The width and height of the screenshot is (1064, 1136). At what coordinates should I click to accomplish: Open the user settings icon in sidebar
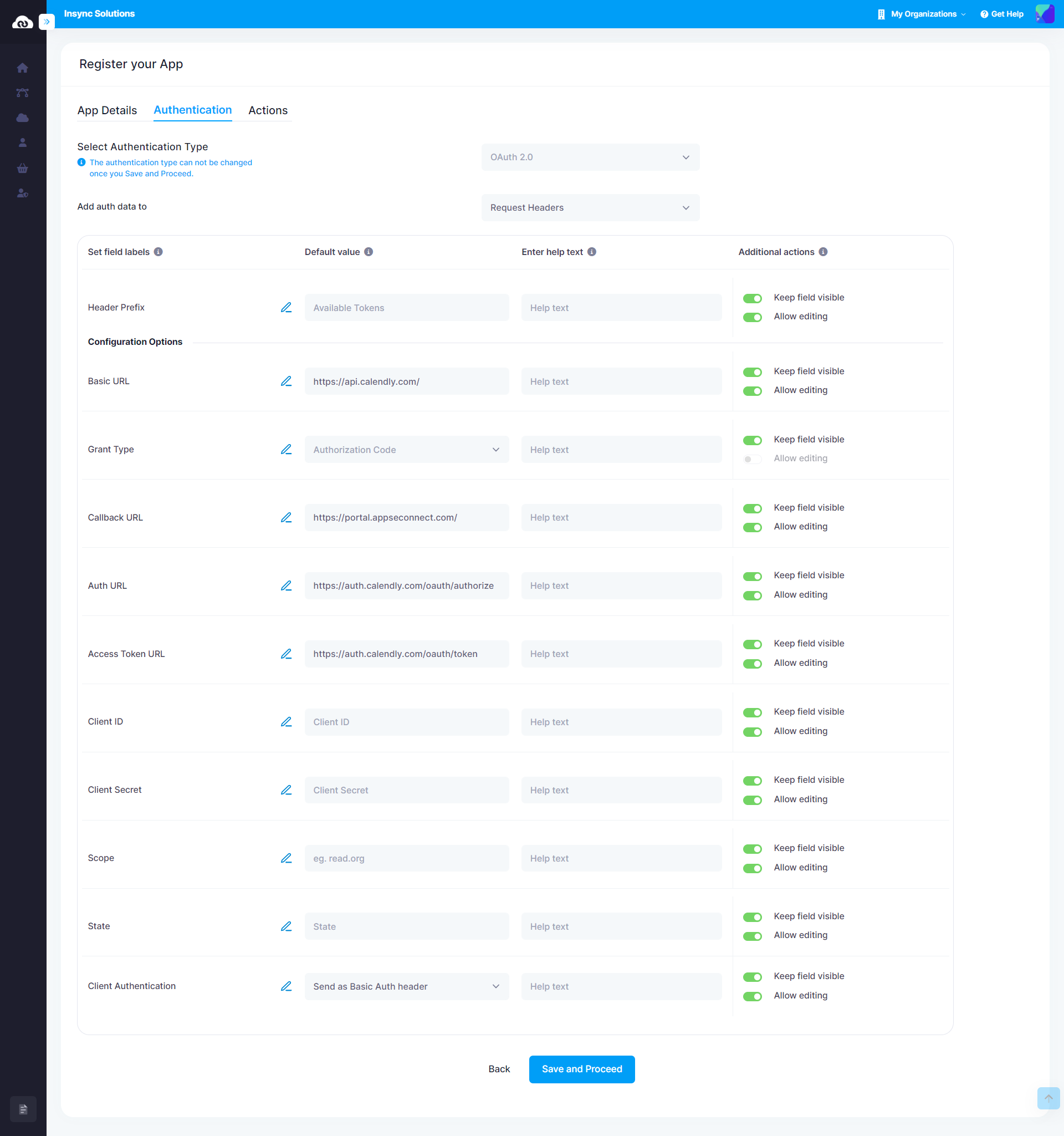click(x=23, y=193)
